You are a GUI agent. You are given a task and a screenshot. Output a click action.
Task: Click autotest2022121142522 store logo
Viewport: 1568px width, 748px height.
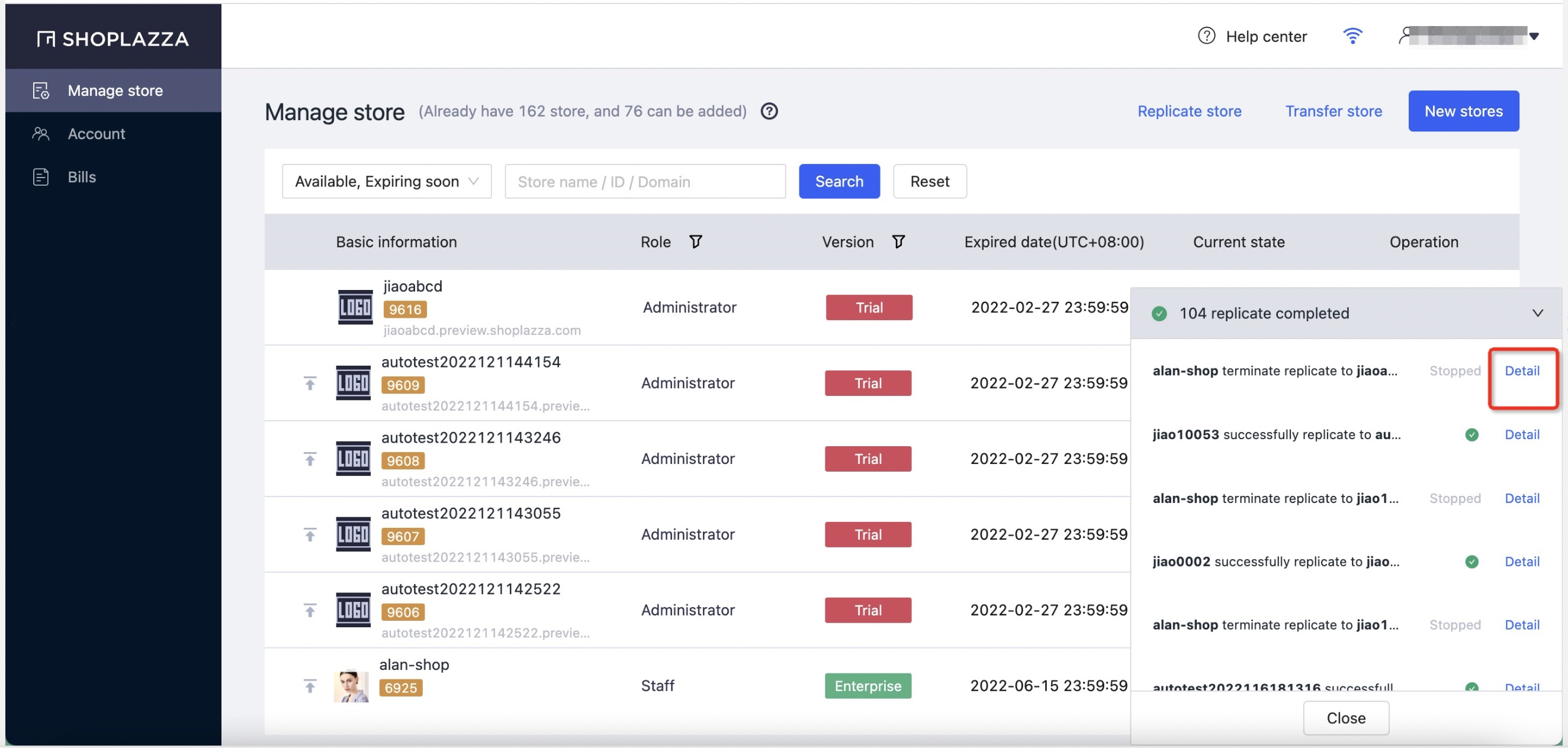tap(353, 610)
